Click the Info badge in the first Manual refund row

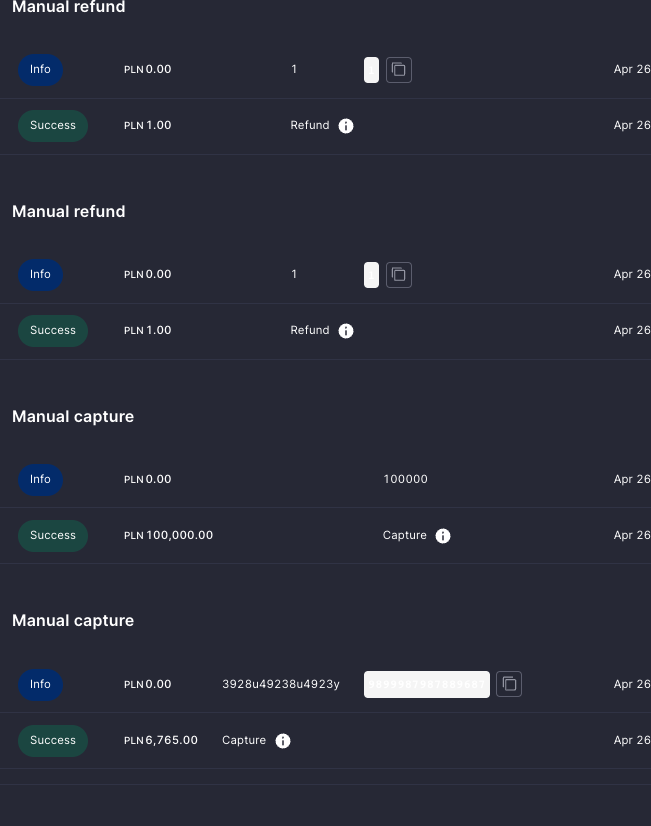pos(40,70)
